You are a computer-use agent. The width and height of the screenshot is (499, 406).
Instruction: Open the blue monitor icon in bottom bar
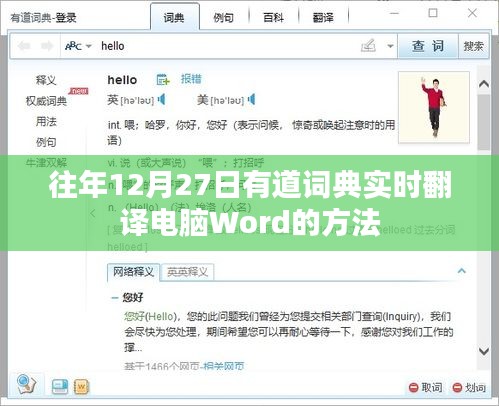click(60, 387)
